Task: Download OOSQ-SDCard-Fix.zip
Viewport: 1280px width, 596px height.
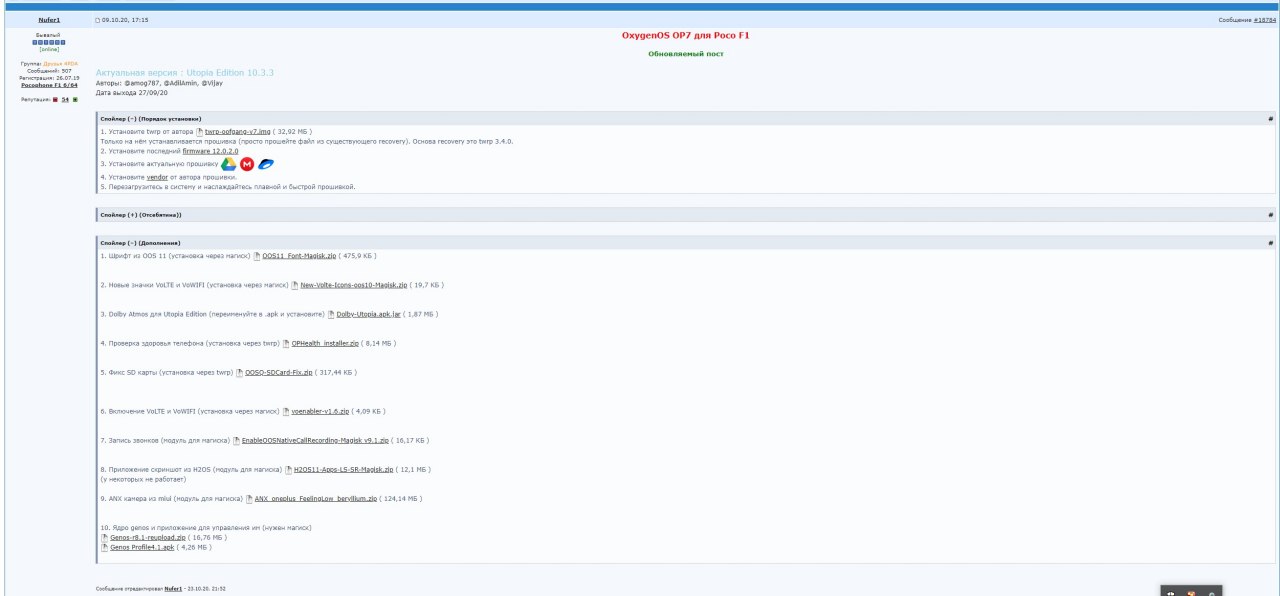Action: pos(278,372)
